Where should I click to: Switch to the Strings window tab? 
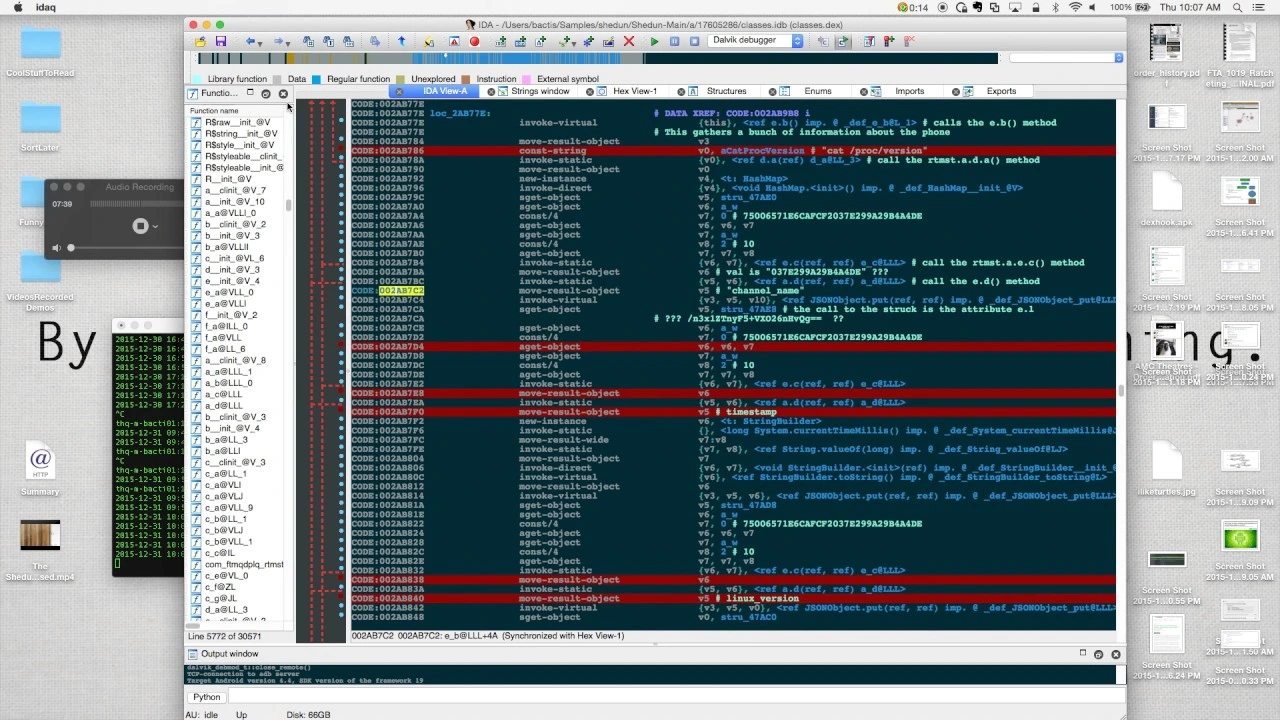pyautogui.click(x=540, y=91)
